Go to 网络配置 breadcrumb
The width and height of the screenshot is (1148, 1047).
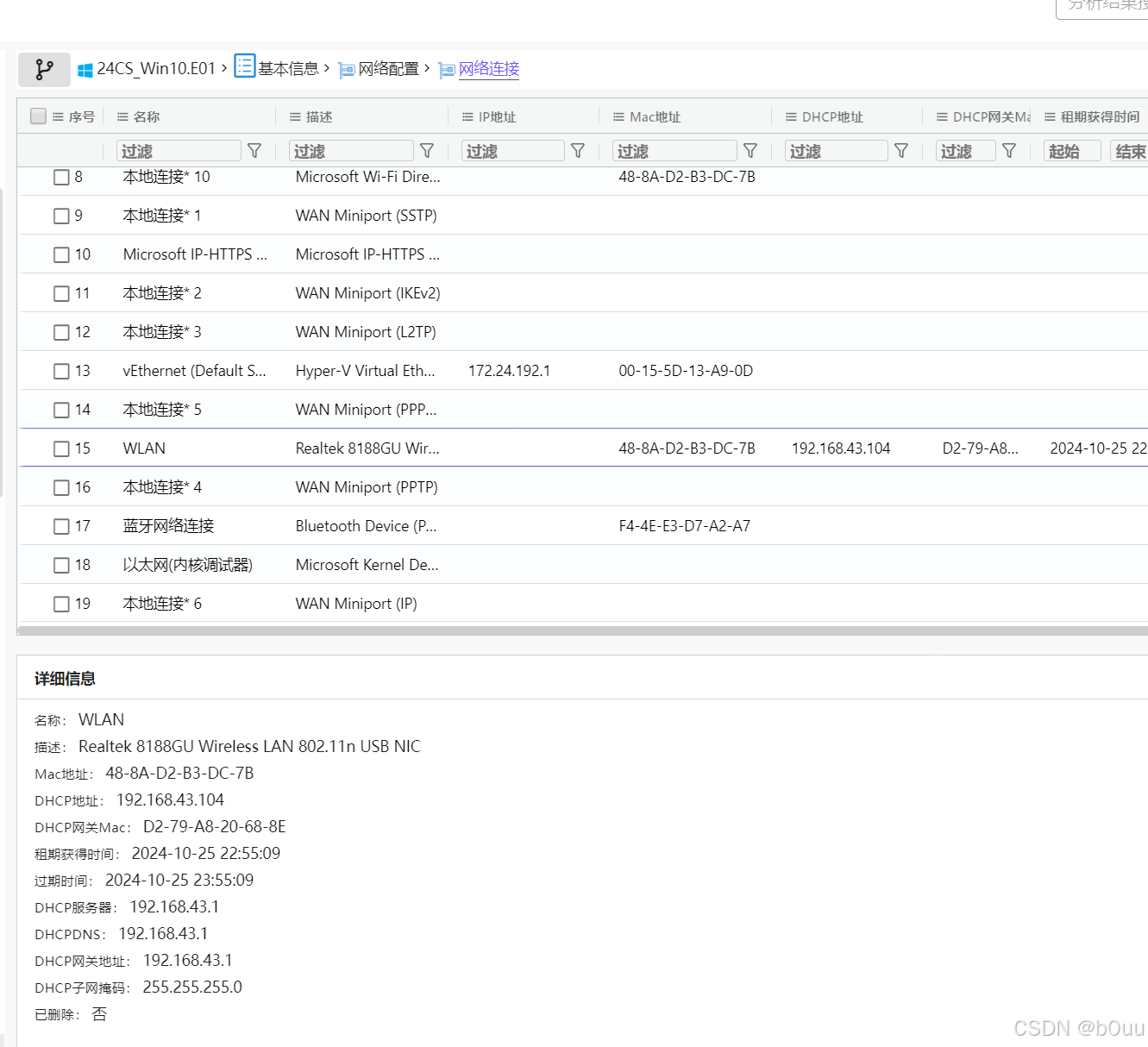388,68
